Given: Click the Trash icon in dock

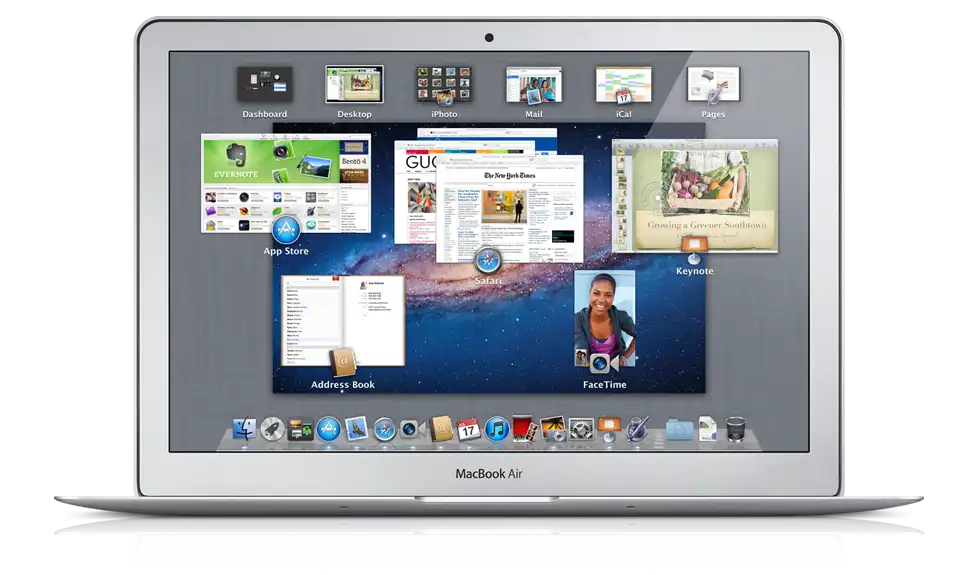Looking at the screenshot, I should click(x=736, y=430).
